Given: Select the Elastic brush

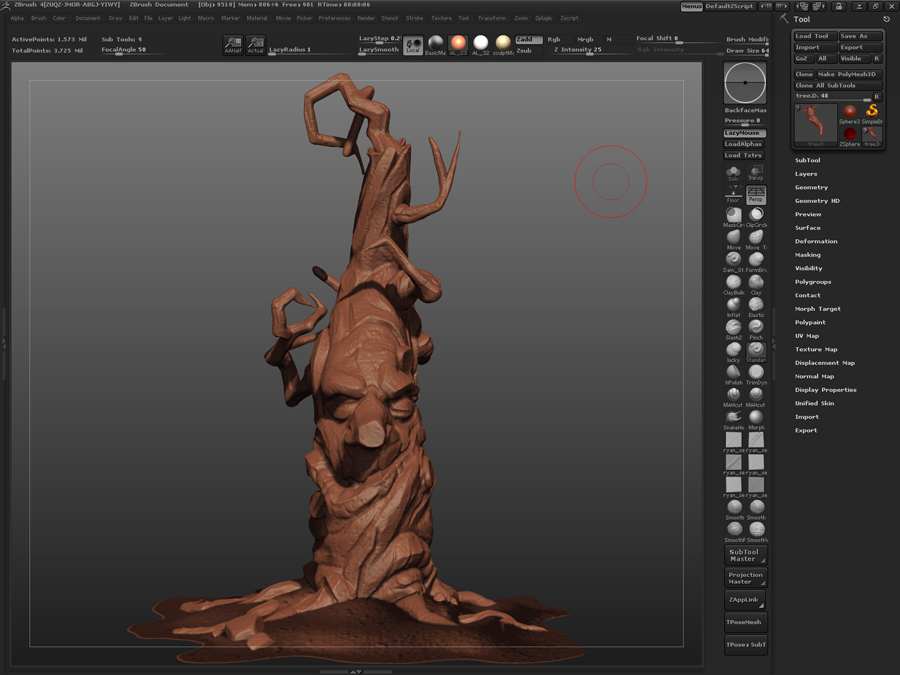Looking at the screenshot, I should pyautogui.click(x=756, y=307).
